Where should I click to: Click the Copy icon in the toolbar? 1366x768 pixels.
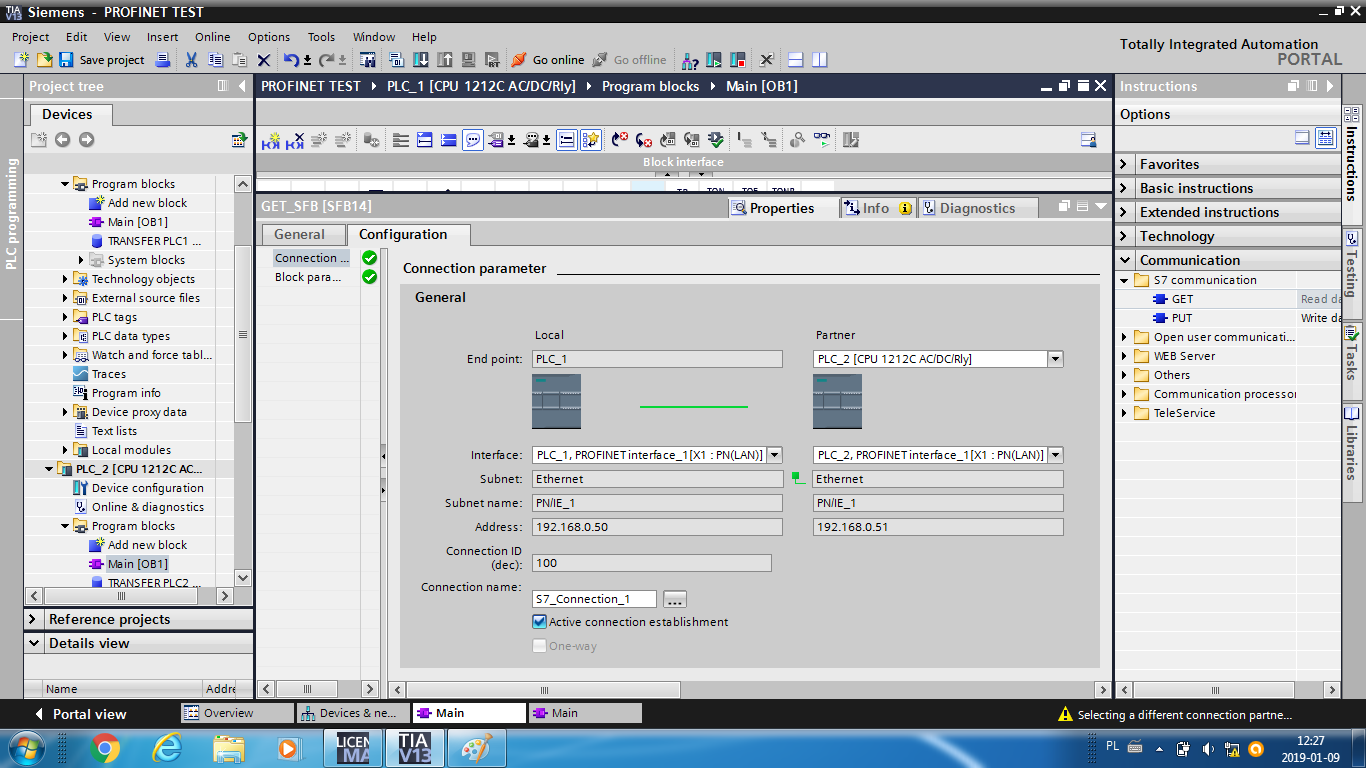[x=215, y=60]
